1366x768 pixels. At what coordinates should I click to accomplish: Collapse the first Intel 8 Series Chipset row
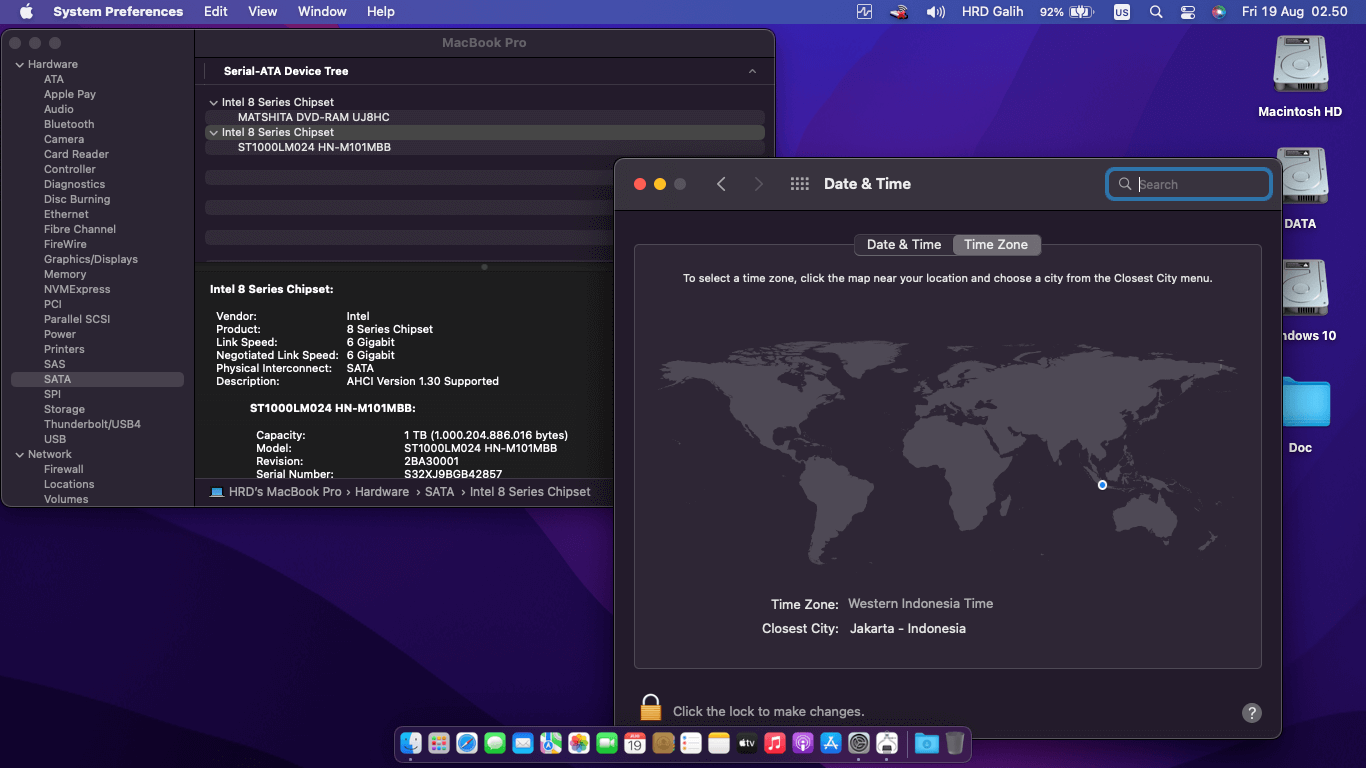coord(213,102)
